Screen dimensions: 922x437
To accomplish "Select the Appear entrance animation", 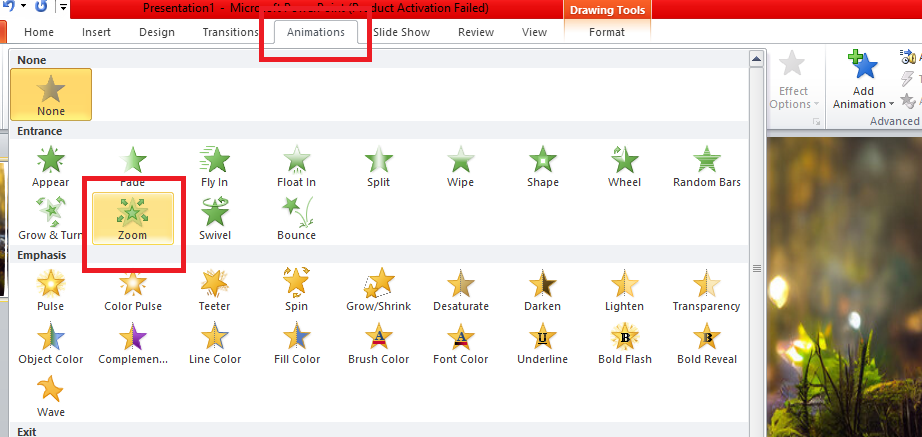I will point(50,166).
